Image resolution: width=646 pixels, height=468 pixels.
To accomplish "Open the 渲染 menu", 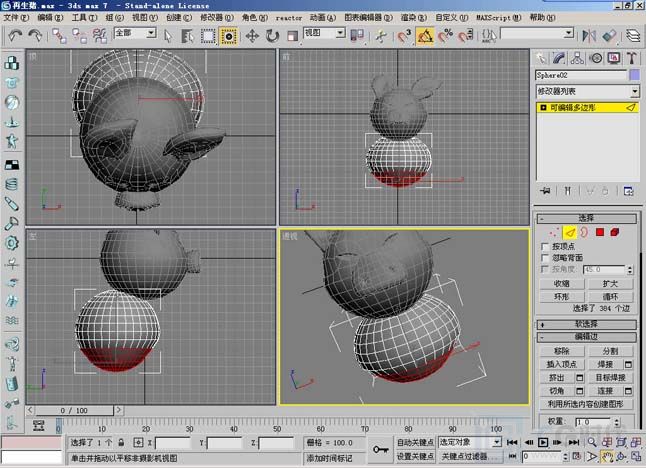I will (x=414, y=17).
